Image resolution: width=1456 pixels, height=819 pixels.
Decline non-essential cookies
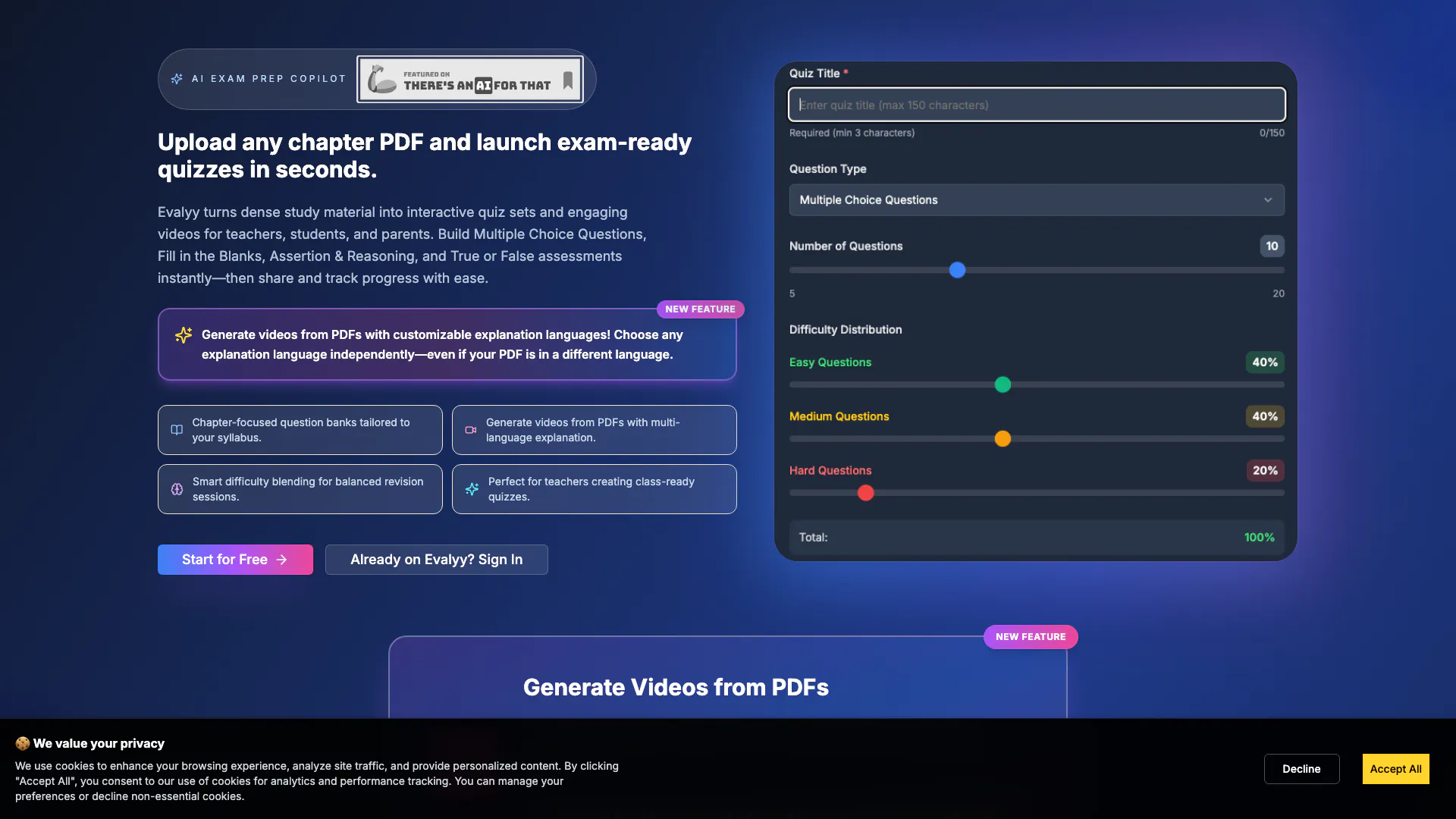tap(1301, 769)
